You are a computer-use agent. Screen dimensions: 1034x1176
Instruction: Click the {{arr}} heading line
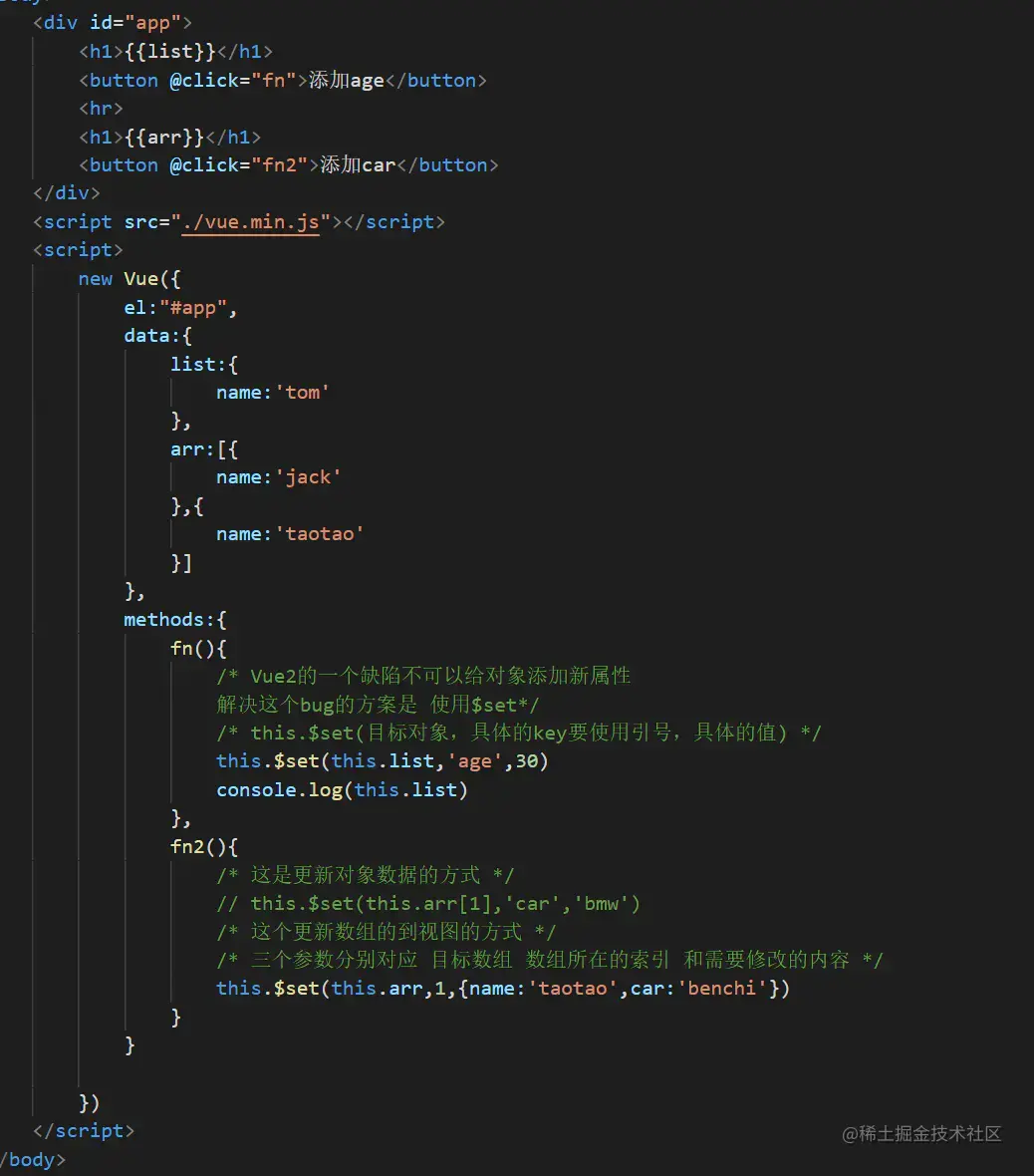coord(170,138)
